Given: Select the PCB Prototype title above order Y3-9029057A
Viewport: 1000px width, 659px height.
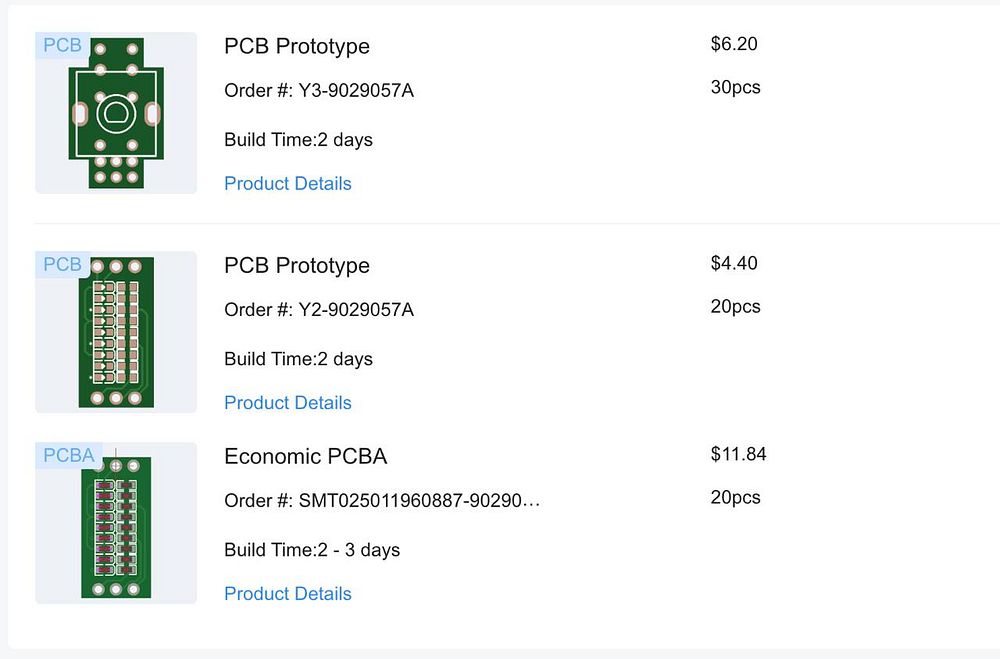Looking at the screenshot, I should pos(297,46).
